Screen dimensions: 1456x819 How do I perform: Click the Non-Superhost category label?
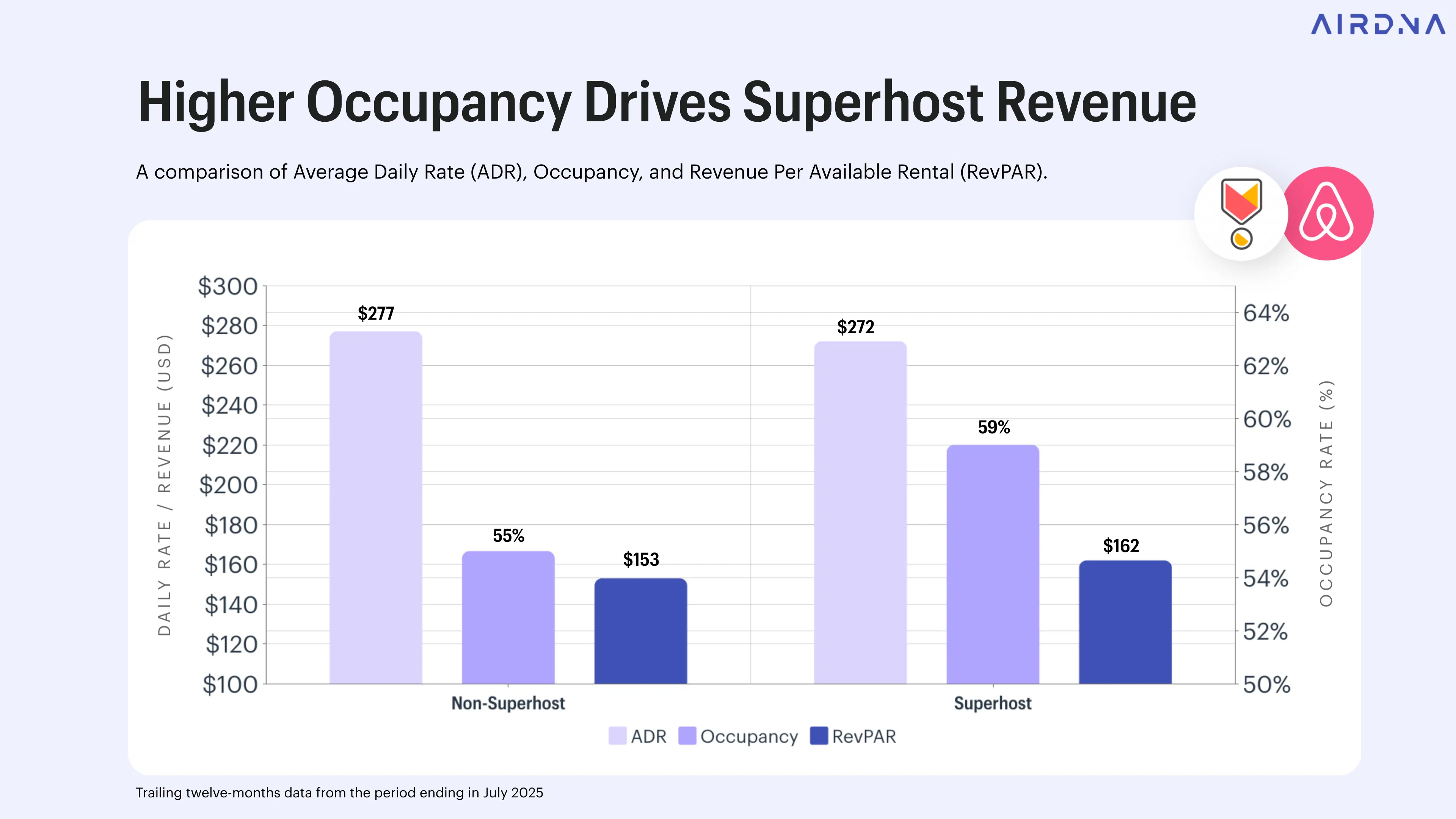508,703
